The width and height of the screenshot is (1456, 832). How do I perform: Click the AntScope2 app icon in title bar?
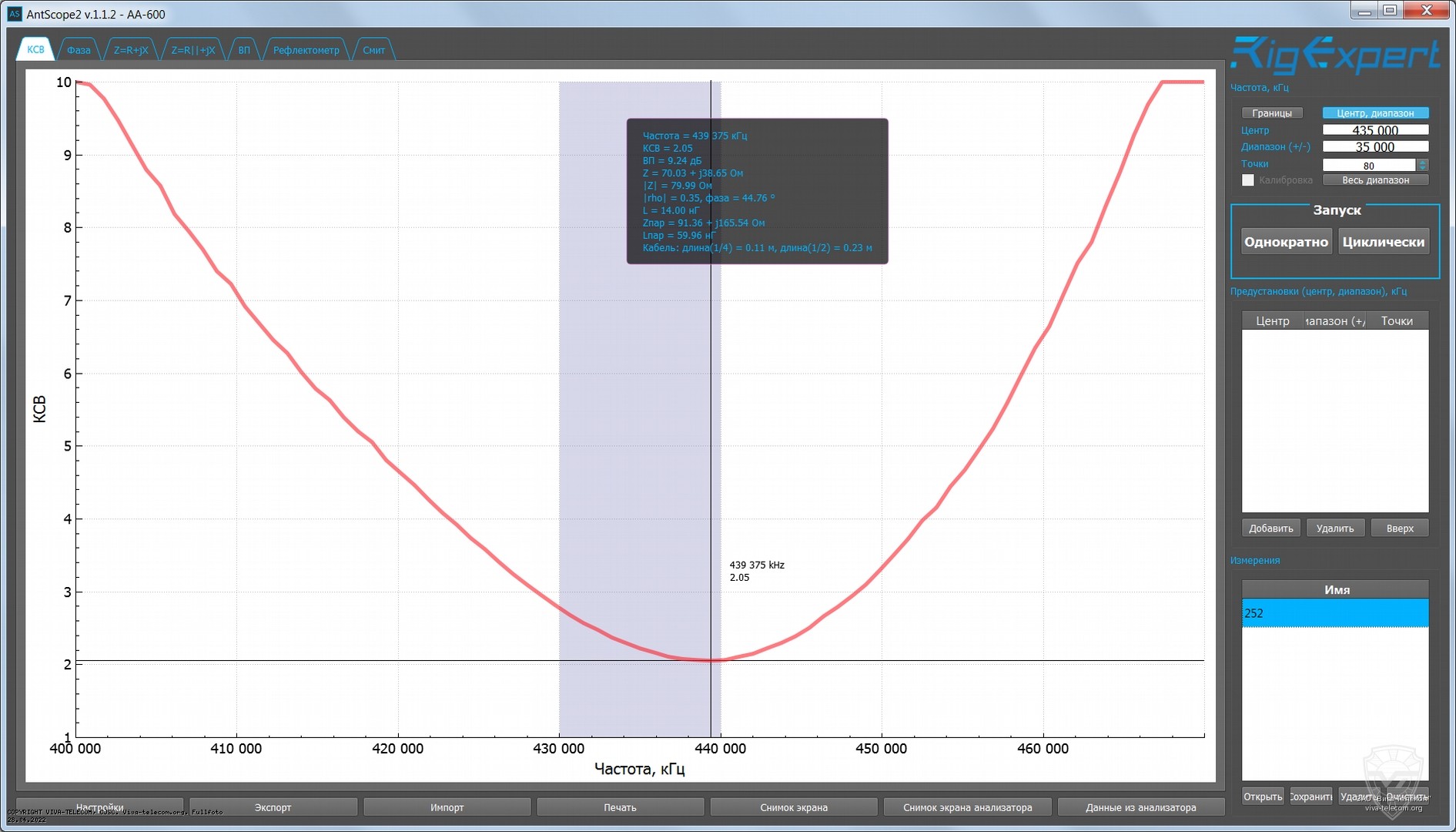14,14
